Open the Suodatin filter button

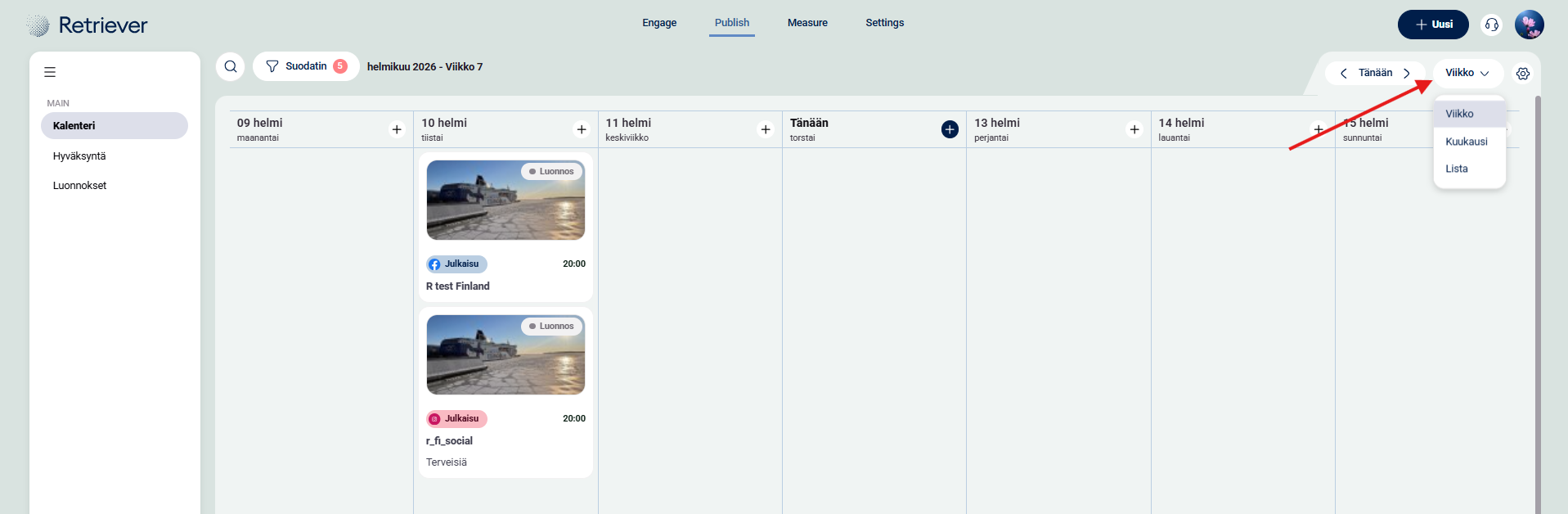pyautogui.click(x=306, y=66)
